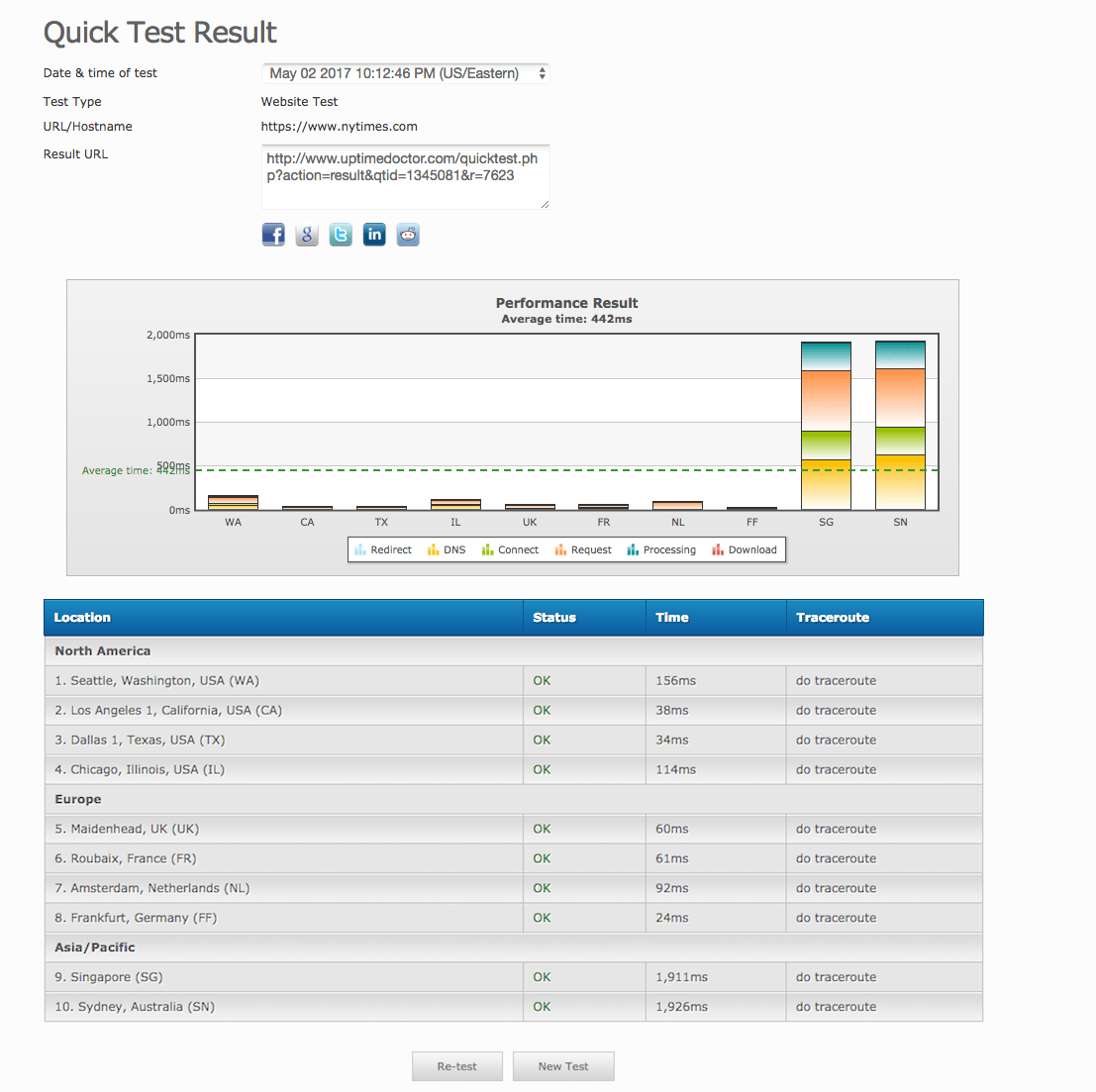
Task: Click the https://www.nytimes.com hostname text
Action: (339, 127)
